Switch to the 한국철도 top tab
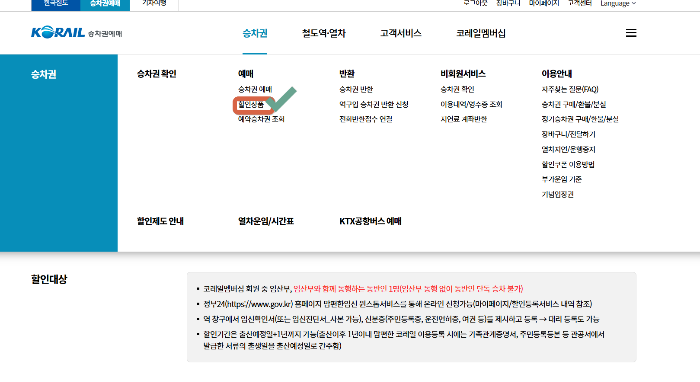Image resolution: width=700 pixels, height=382 pixels. 56,4
